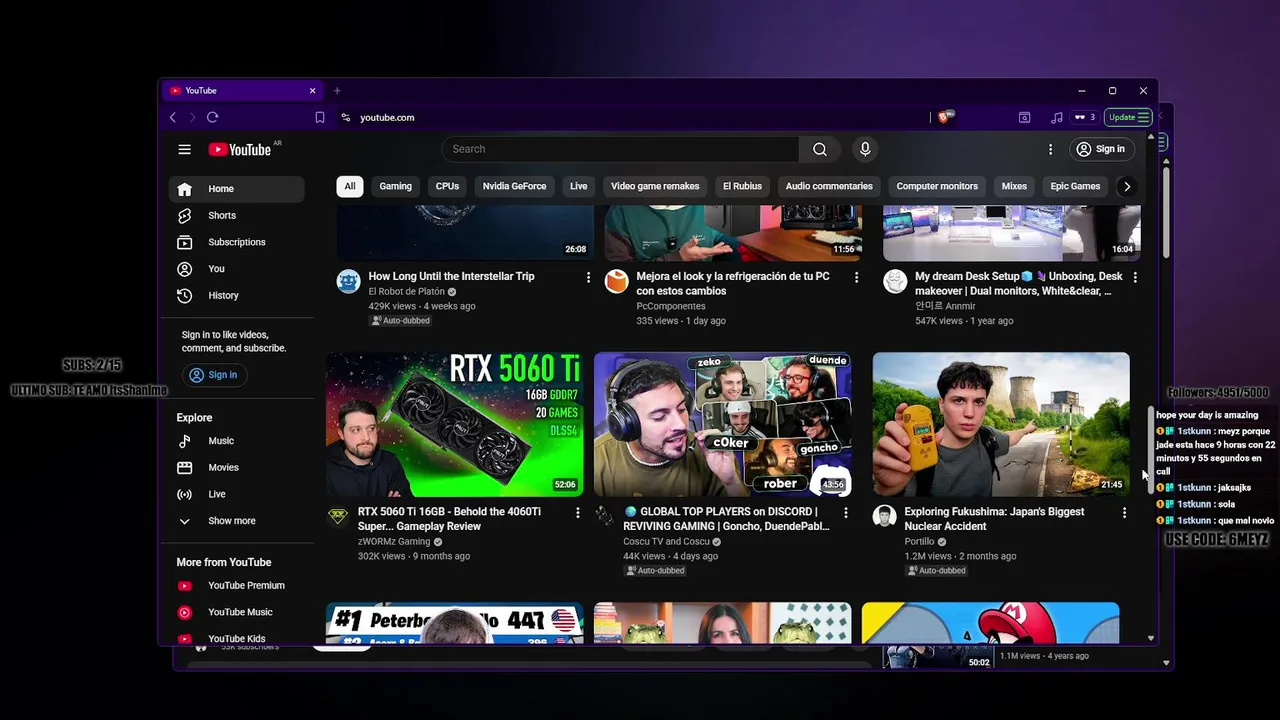The height and width of the screenshot is (720, 1280).
Task: Click the youtube.com address bar
Action: pyautogui.click(x=387, y=117)
